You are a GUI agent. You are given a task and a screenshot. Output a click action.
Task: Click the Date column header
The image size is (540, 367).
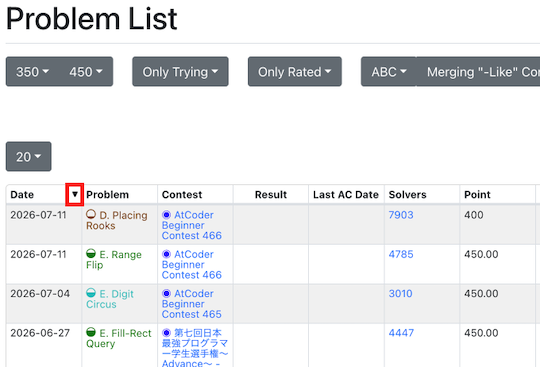coord(22,195)
